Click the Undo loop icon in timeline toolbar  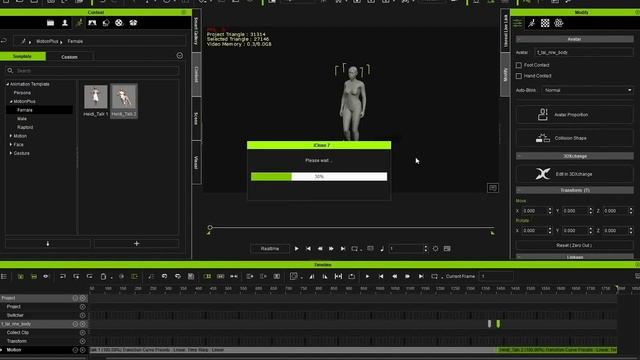[164, 277]
